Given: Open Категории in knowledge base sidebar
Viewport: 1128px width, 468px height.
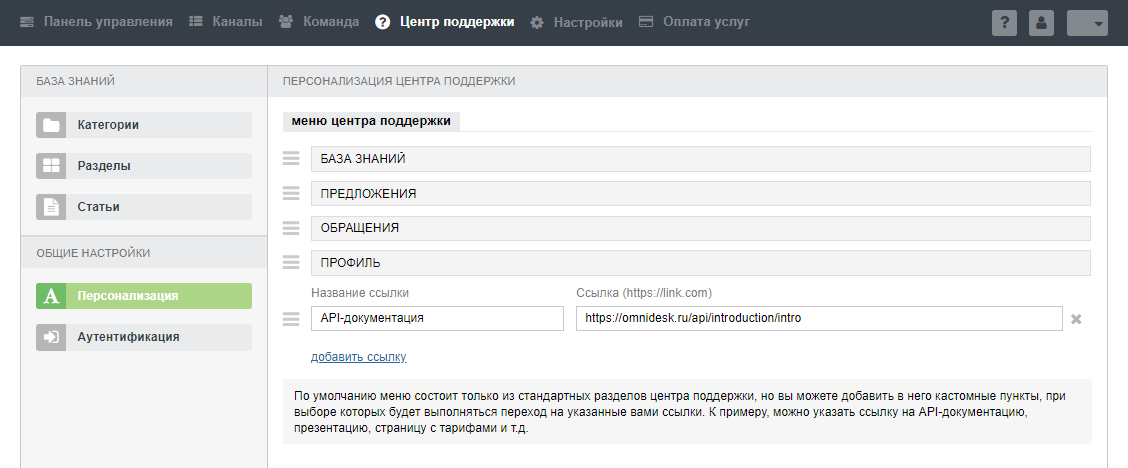Looking at the screenshot, I should [x=144, y=125].
